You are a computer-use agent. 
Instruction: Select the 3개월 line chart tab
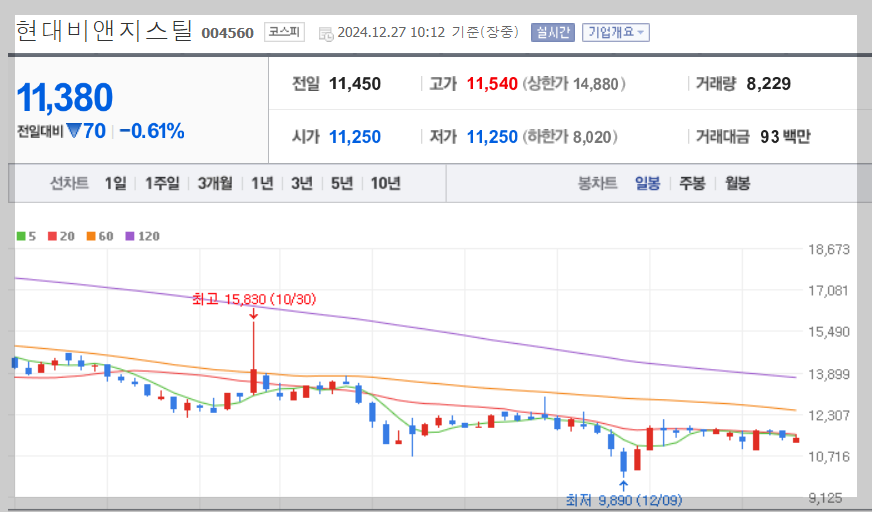pyautogui.click(x=215, y=183)
